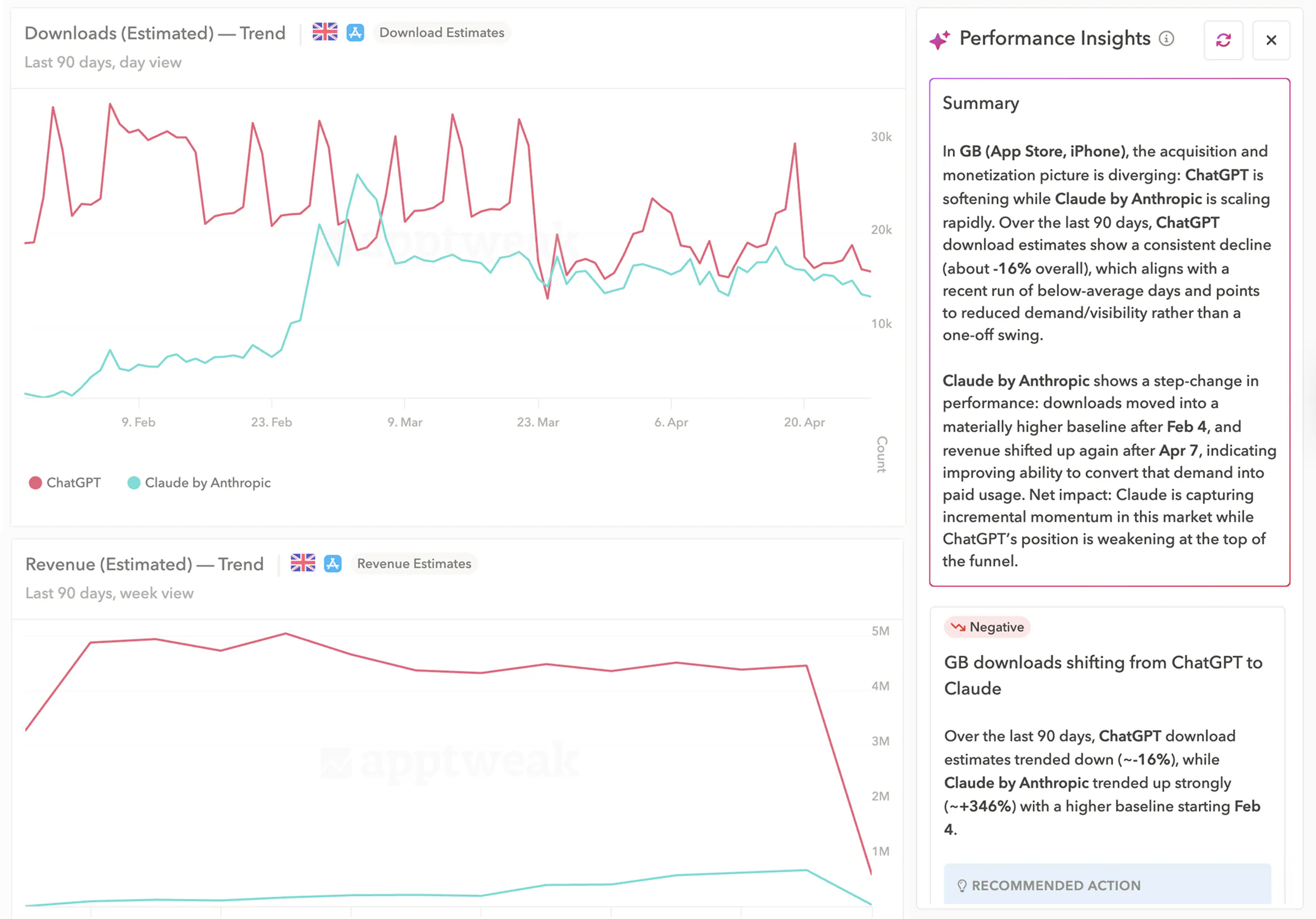Viewport: 1316px width, 919px height.
Task: Click the App Store icon next to Downloads title
Action: [x=355, y=33]
